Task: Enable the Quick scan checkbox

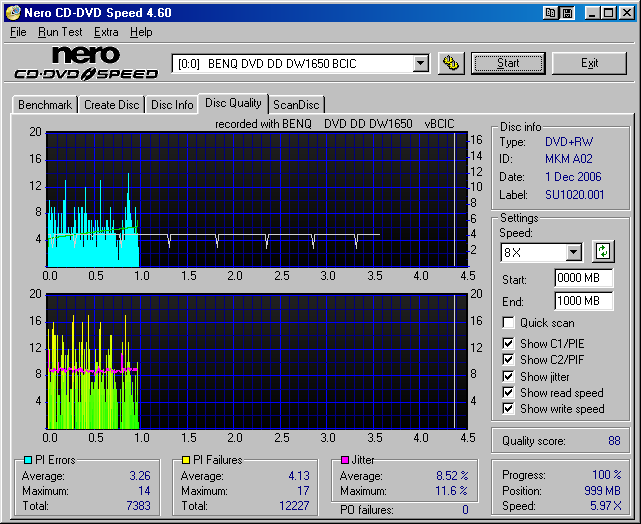Action: (x=508, y=323)
